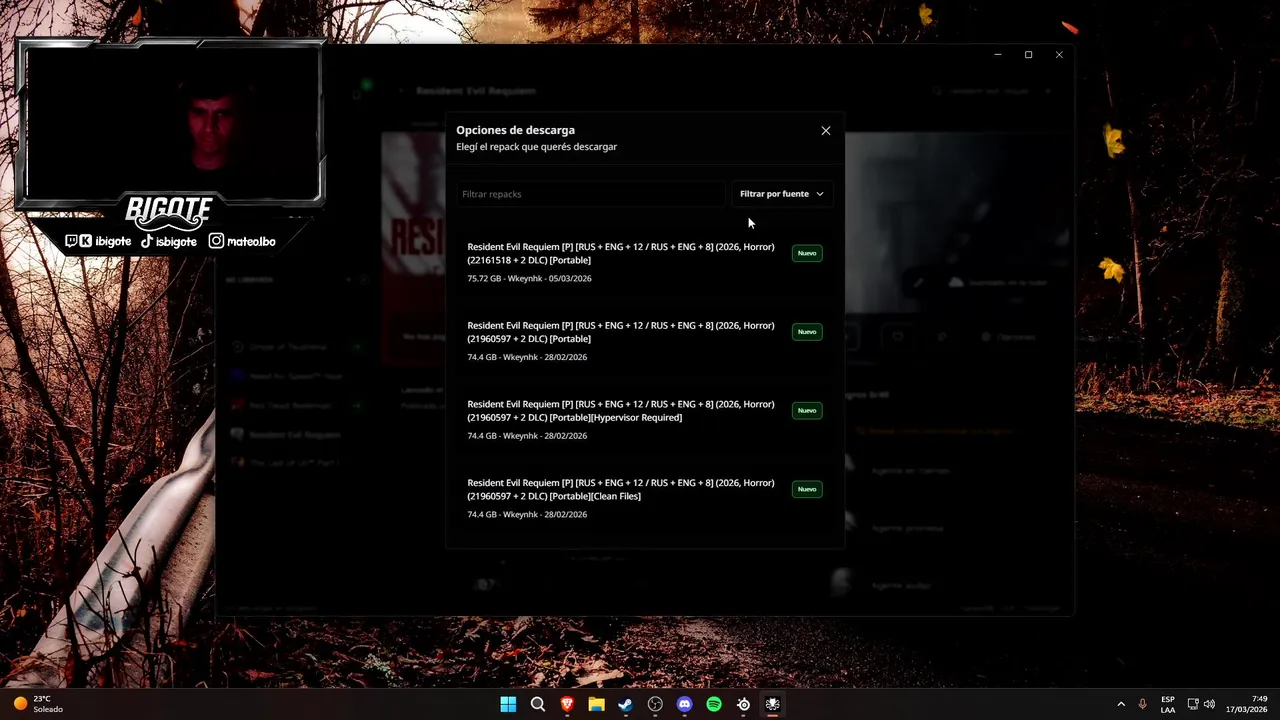Viewport: 1280px width, 720px height.
Task: Choose the Clean Files repack entry
Action: [645, 498]
